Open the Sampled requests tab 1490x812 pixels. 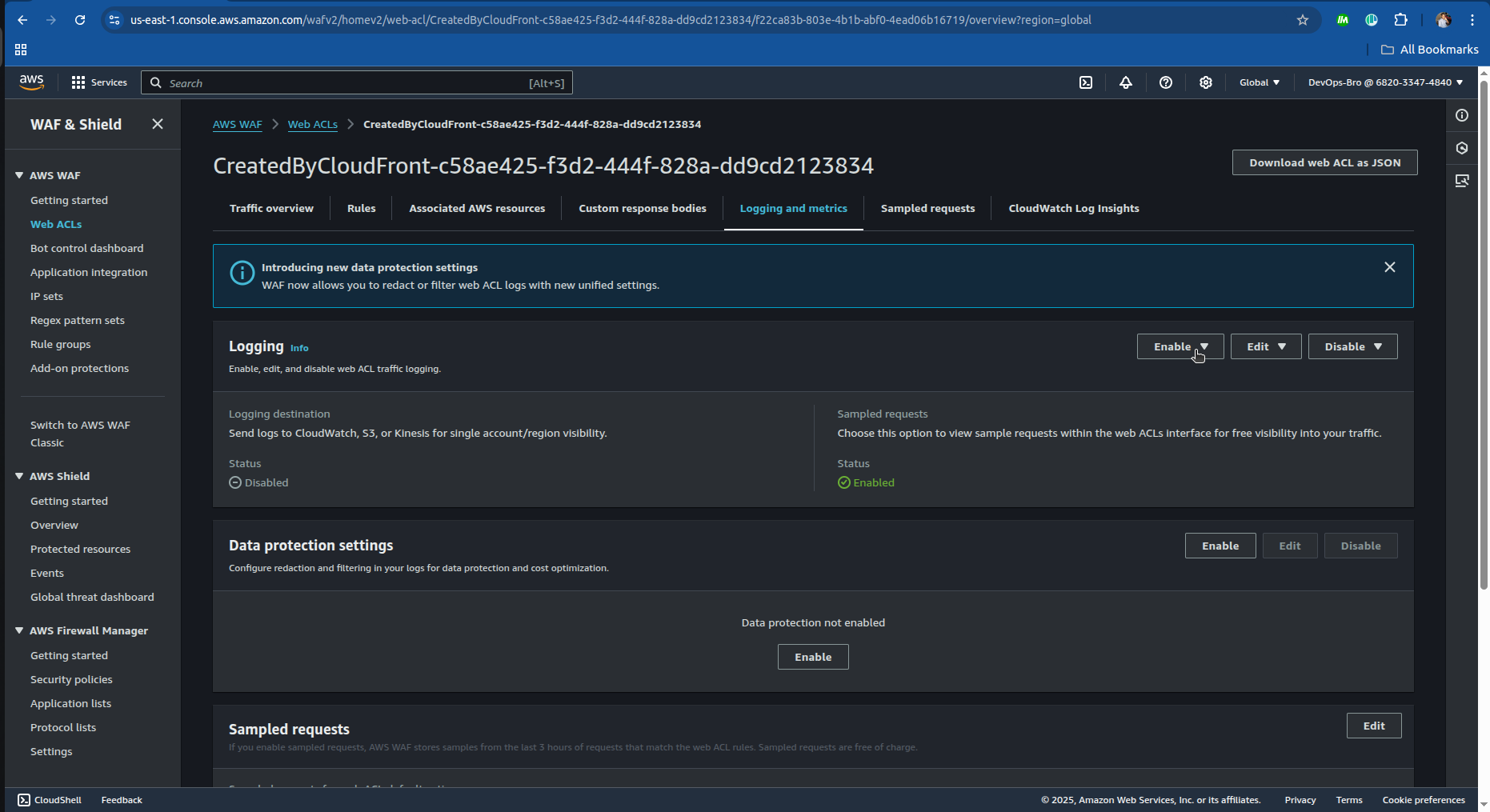point(927,208)
